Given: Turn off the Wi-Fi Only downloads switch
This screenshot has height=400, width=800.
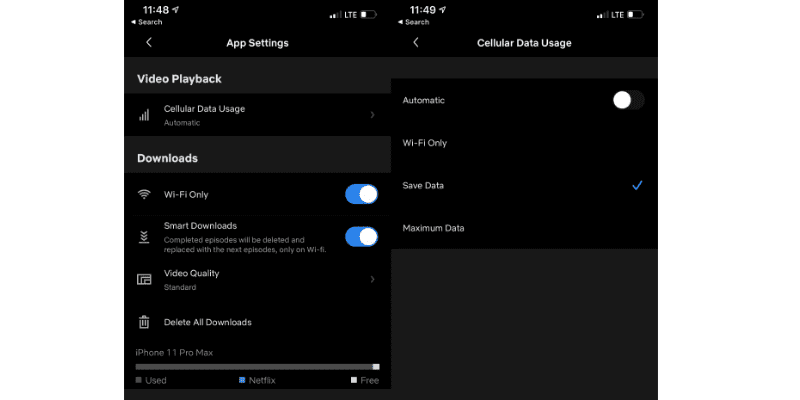Looking at the screenshot, I should coord(362,194).
